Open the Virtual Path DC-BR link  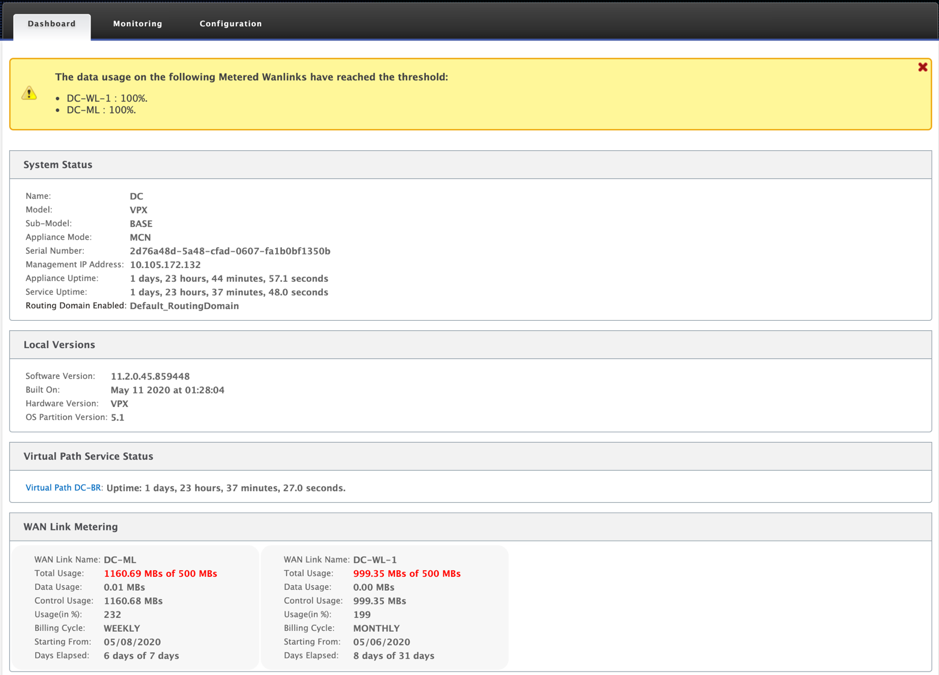63,488
